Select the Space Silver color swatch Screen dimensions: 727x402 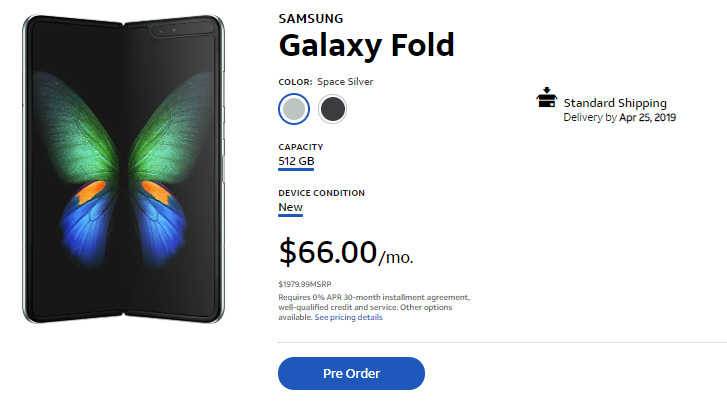[x=294, y=109]
